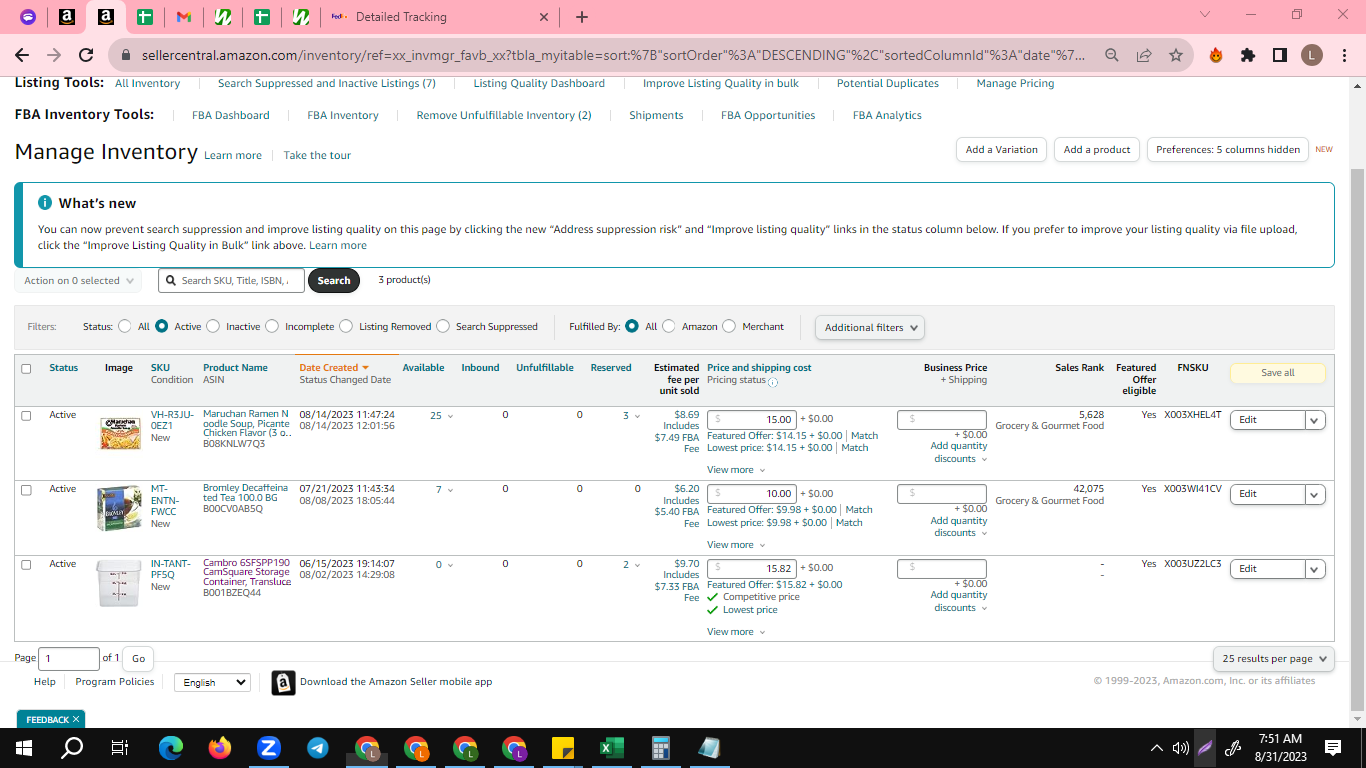
Task: Open Excel from the taskbar
Action: click(x=611, y=748)
